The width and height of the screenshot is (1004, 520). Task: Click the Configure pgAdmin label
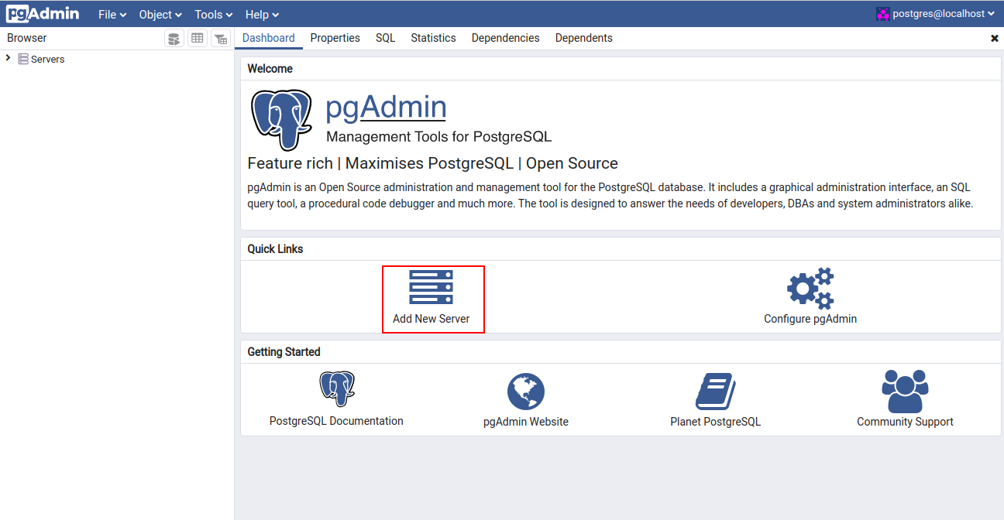(x=810, y=318)
